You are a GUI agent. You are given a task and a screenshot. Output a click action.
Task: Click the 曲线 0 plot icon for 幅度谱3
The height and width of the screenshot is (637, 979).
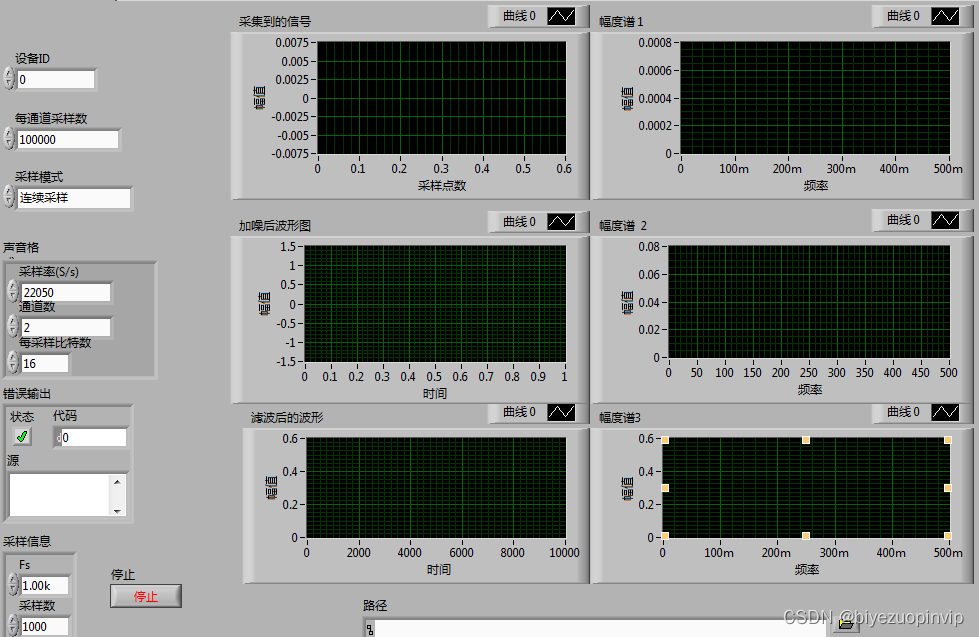945,412
